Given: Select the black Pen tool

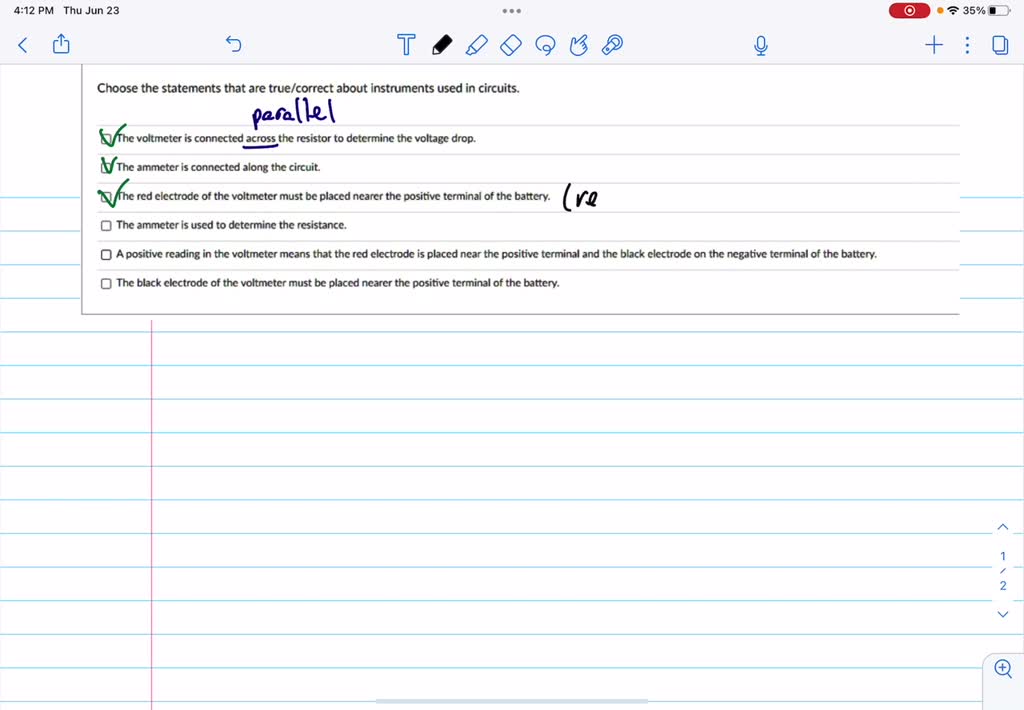Looking at the screenshot, I should 441,45.
